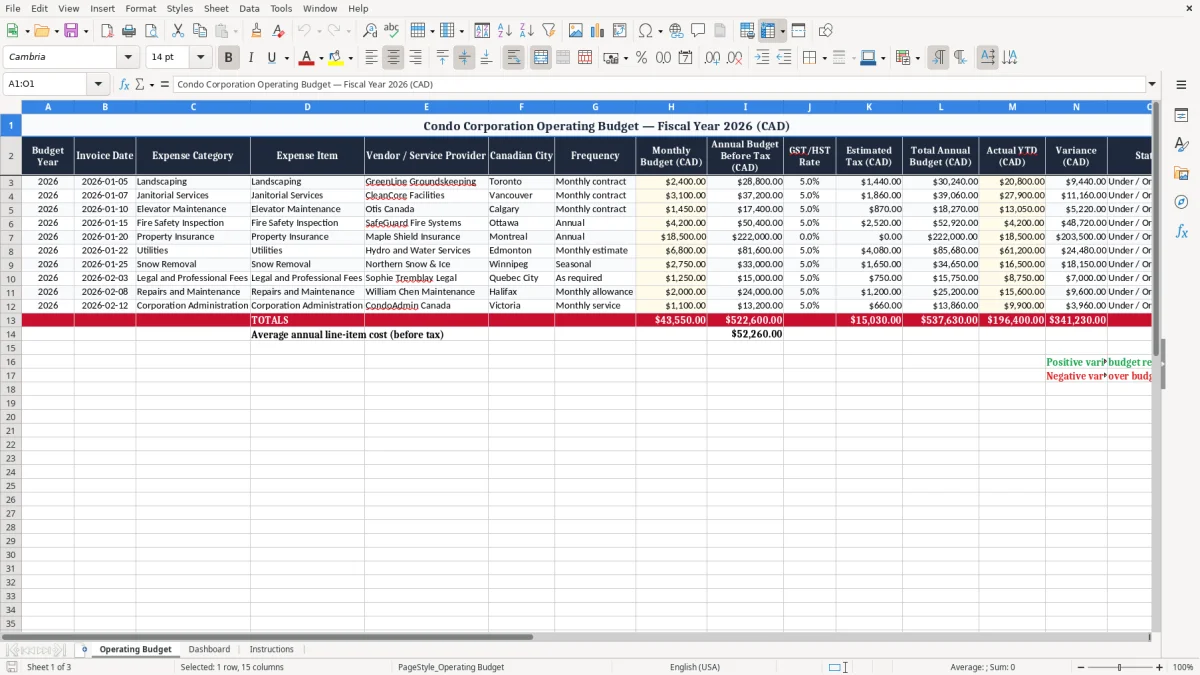Click the Print icon in toolbar
Viewport: 1200px width, 675px height.
130,31
